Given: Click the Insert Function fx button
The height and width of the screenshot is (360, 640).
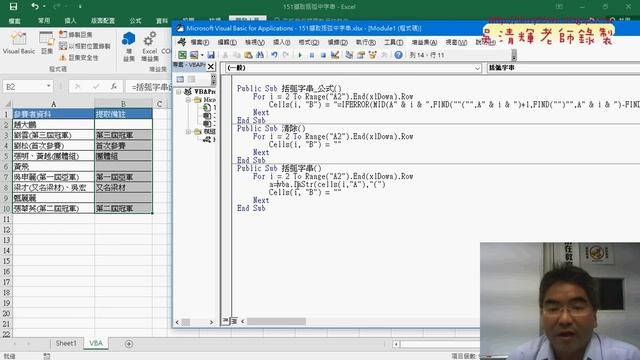Looking at the screenshot, I should 114,87.
